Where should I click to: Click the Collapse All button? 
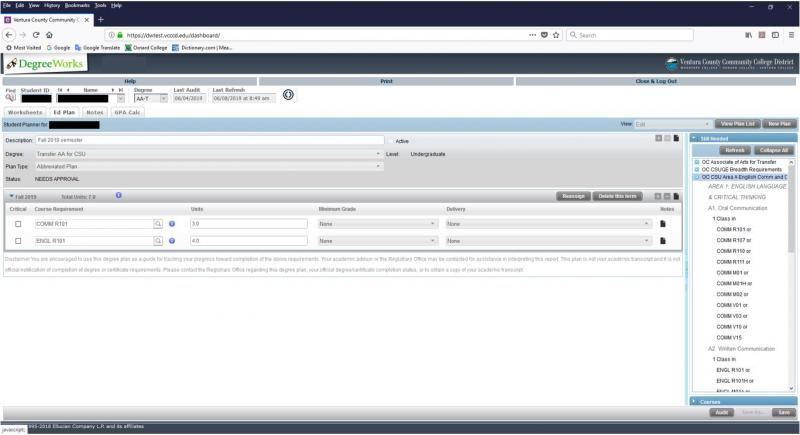coord(773,150)
